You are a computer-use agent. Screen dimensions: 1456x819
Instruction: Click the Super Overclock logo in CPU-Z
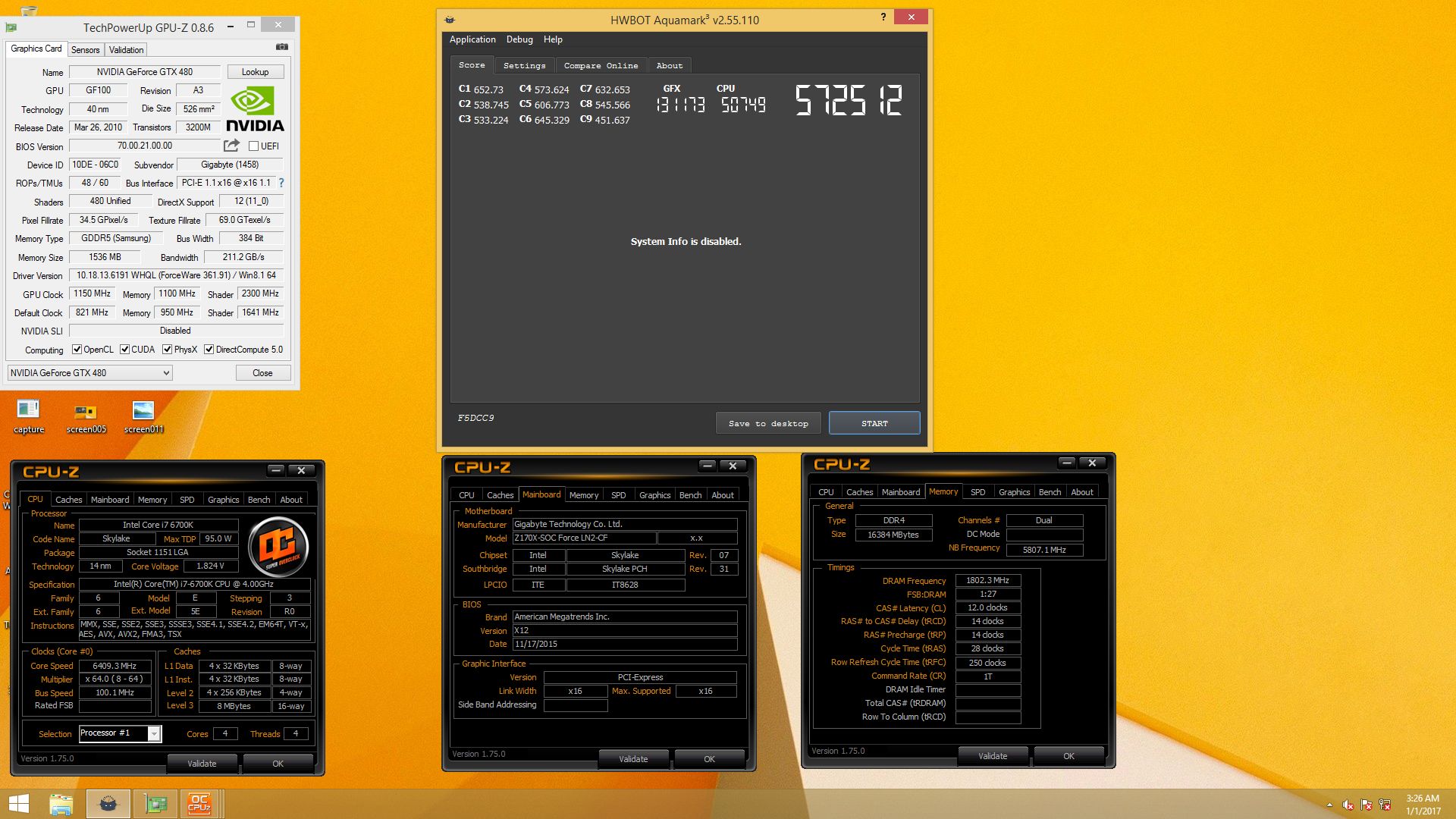click(x=278, y=547)
